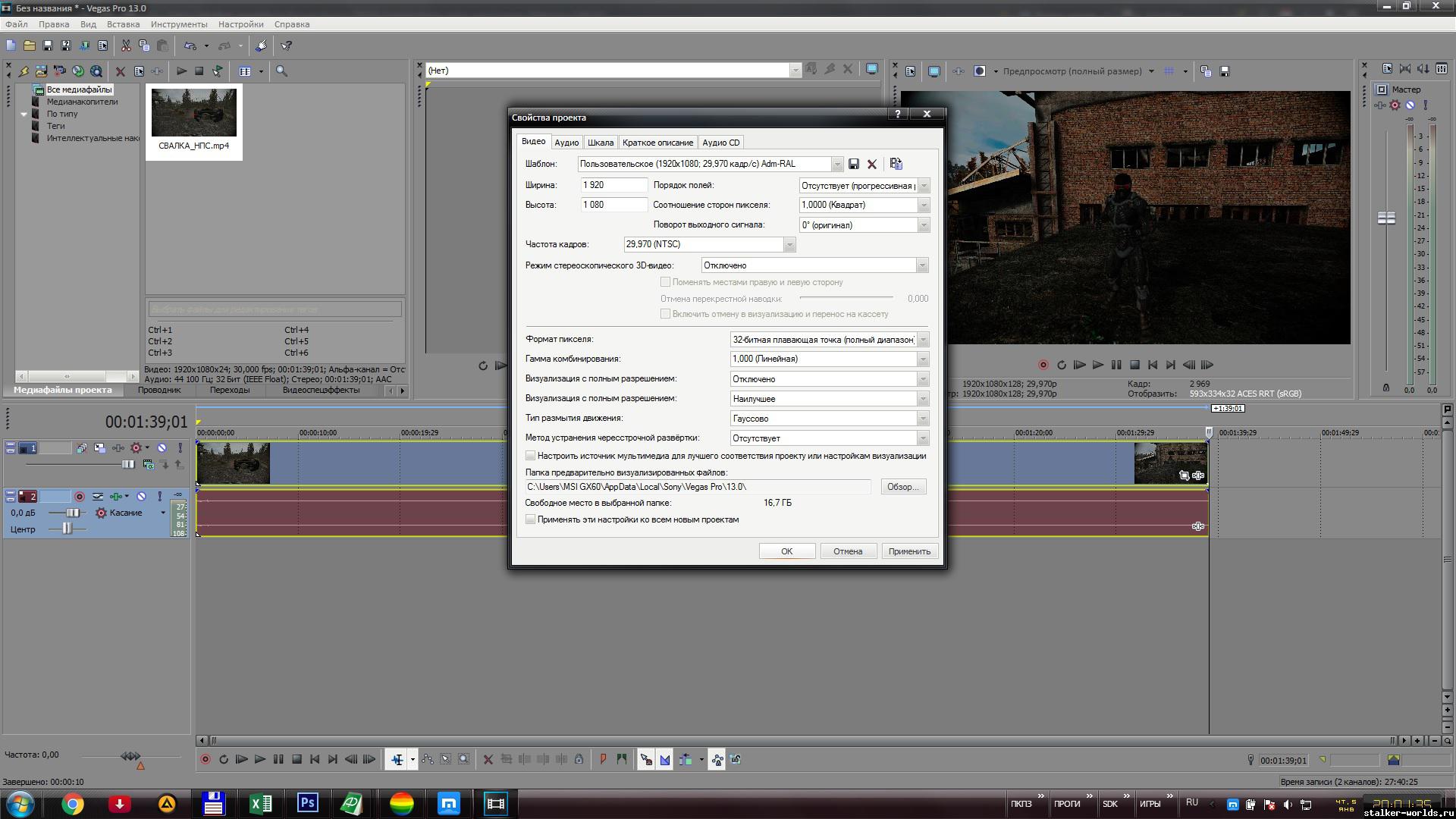Expand the 'По типу' tree node
The width and height of the screenshot is (1456, 819).
[x=24, y=114]
